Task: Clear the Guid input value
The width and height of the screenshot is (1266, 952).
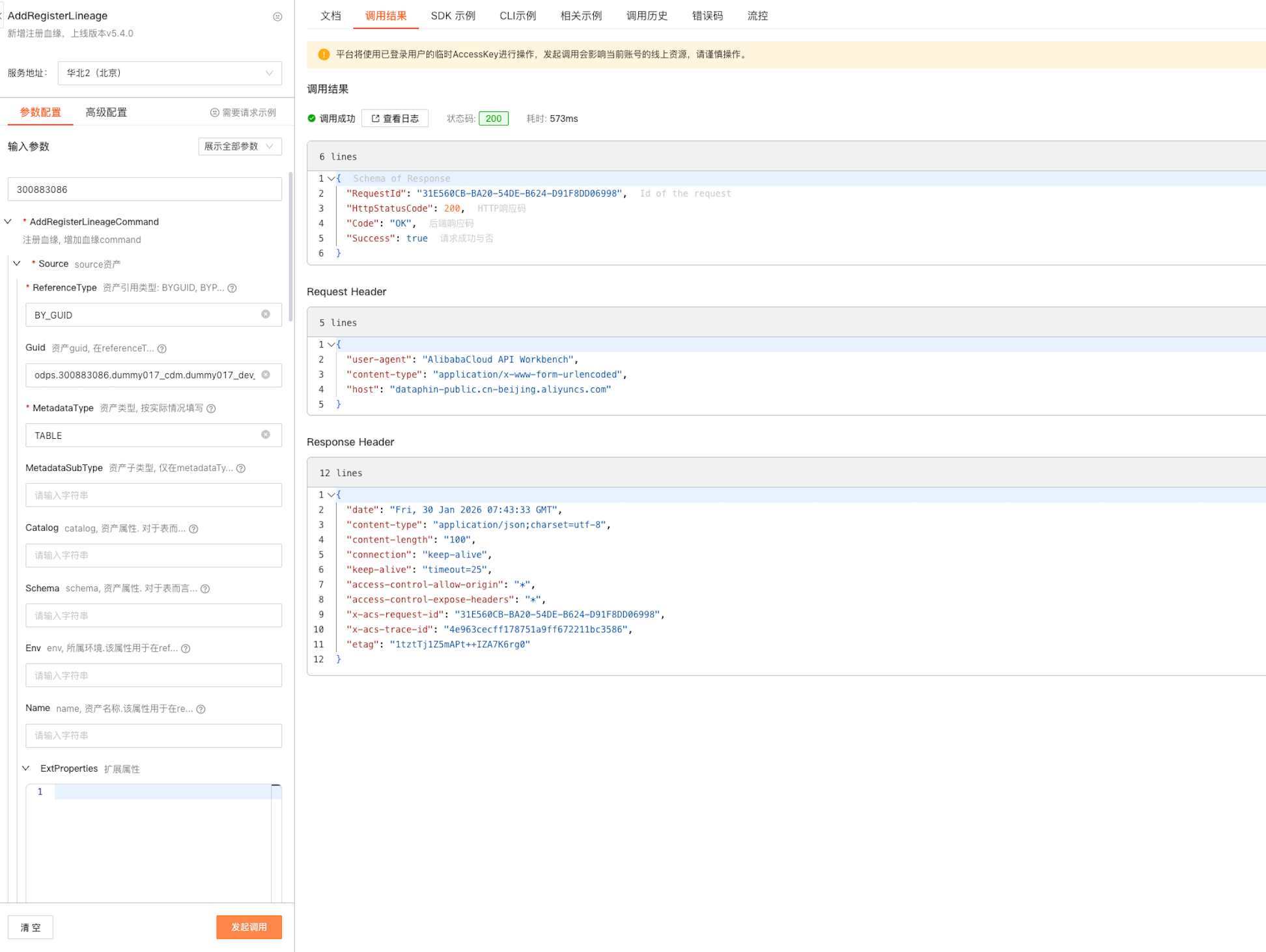Action: pos(266,374)
